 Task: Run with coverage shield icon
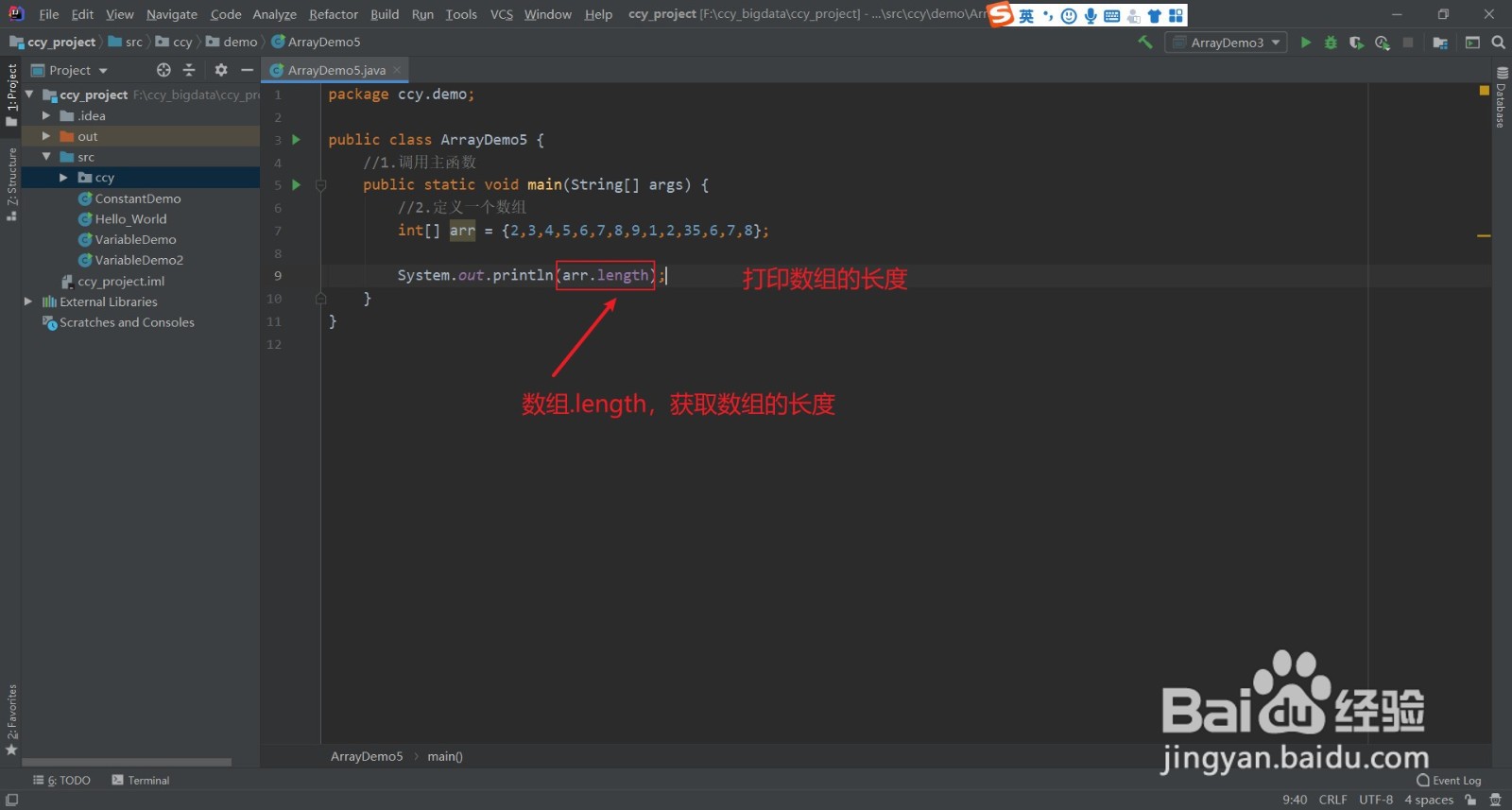1356,43
